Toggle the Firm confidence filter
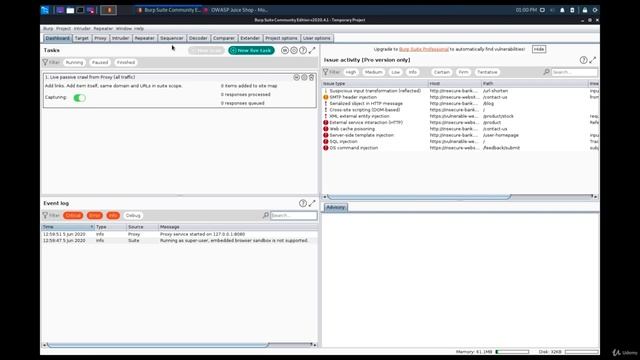This screenshot has width=640, height=360. pyautogui.click(x=463, y=72)
